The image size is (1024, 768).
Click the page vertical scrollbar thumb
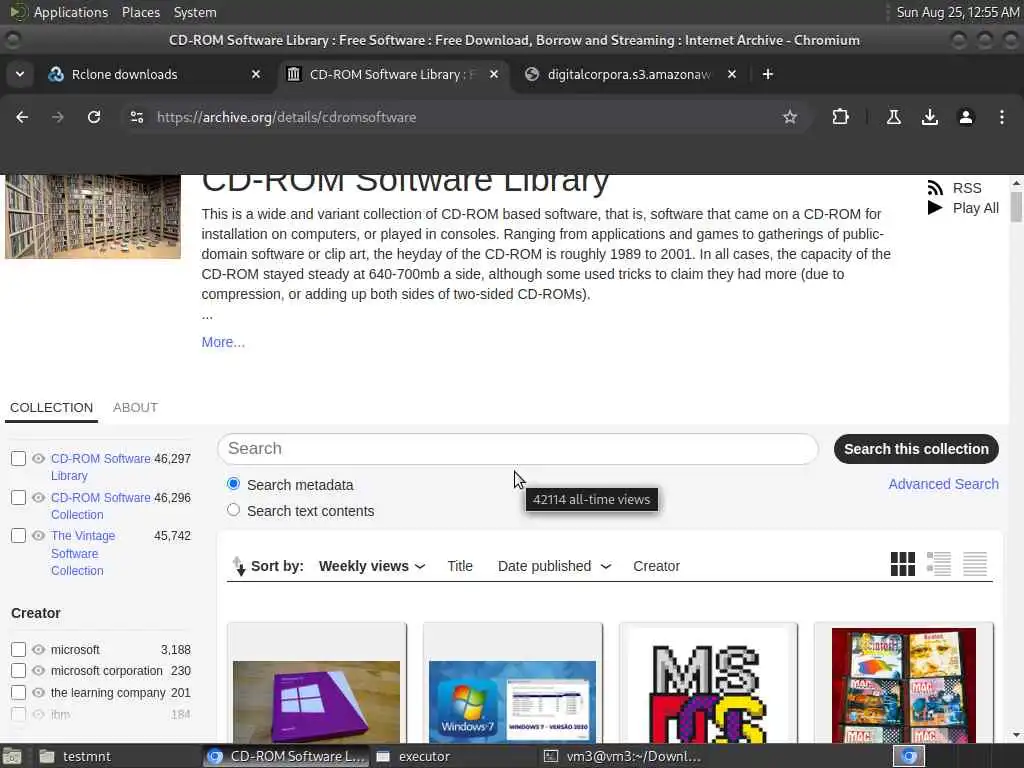tap(1016, 206)
